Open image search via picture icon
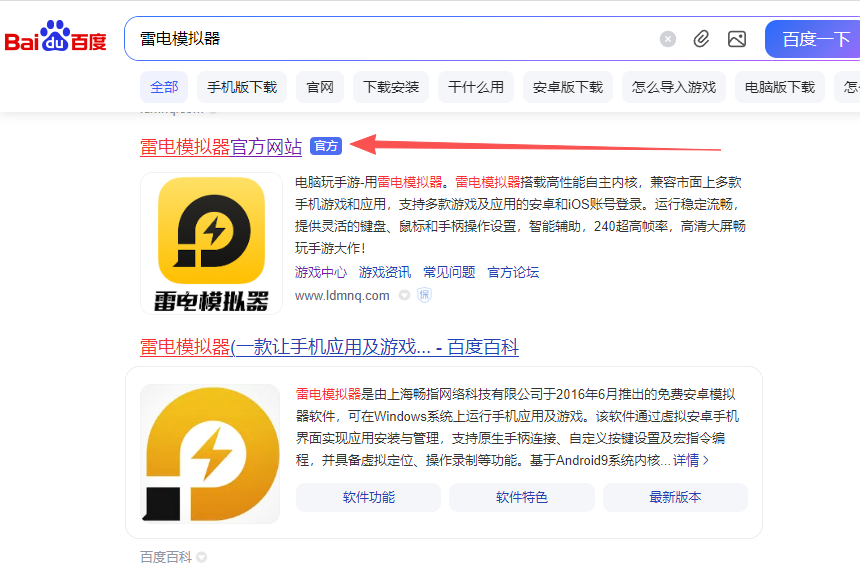This screenshot has width=860, height=570. click(737, 39)
